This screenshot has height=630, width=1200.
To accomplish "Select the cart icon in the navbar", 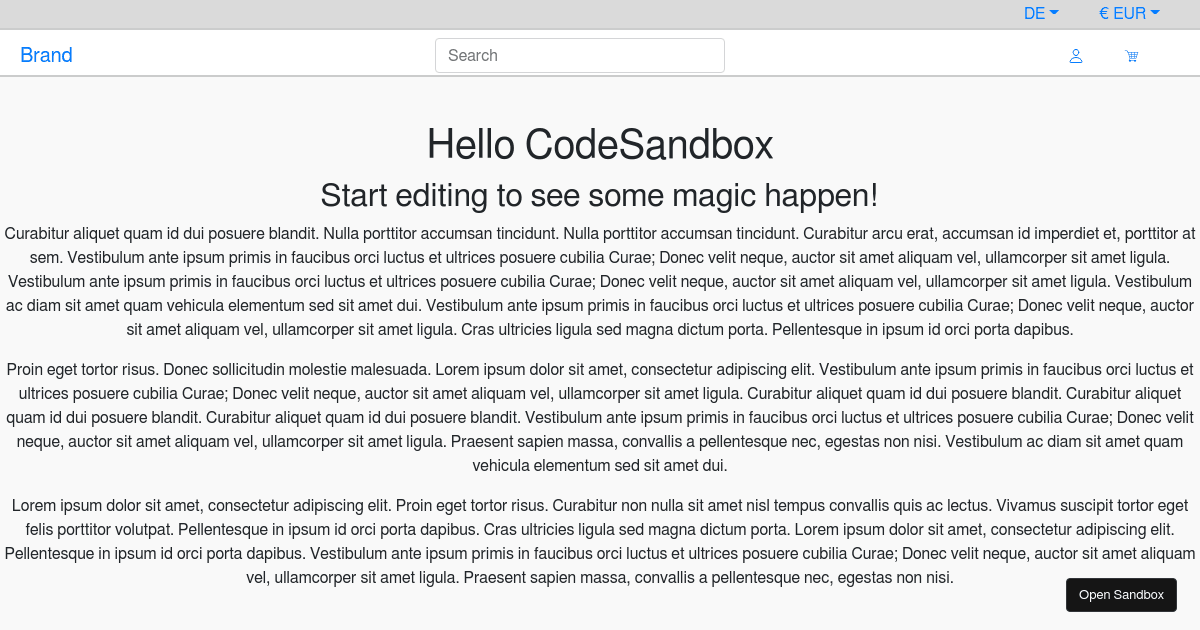I will point(1131,56).
